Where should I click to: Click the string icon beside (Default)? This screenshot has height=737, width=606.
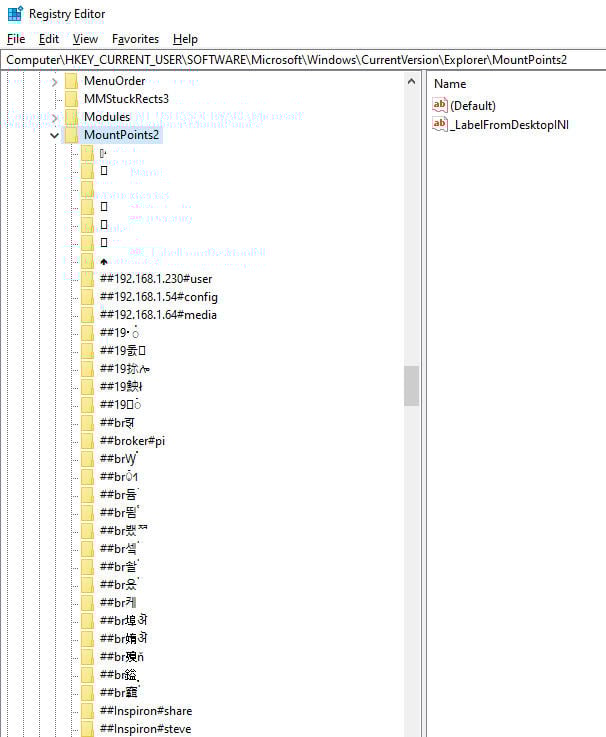(x=440, y=105)
